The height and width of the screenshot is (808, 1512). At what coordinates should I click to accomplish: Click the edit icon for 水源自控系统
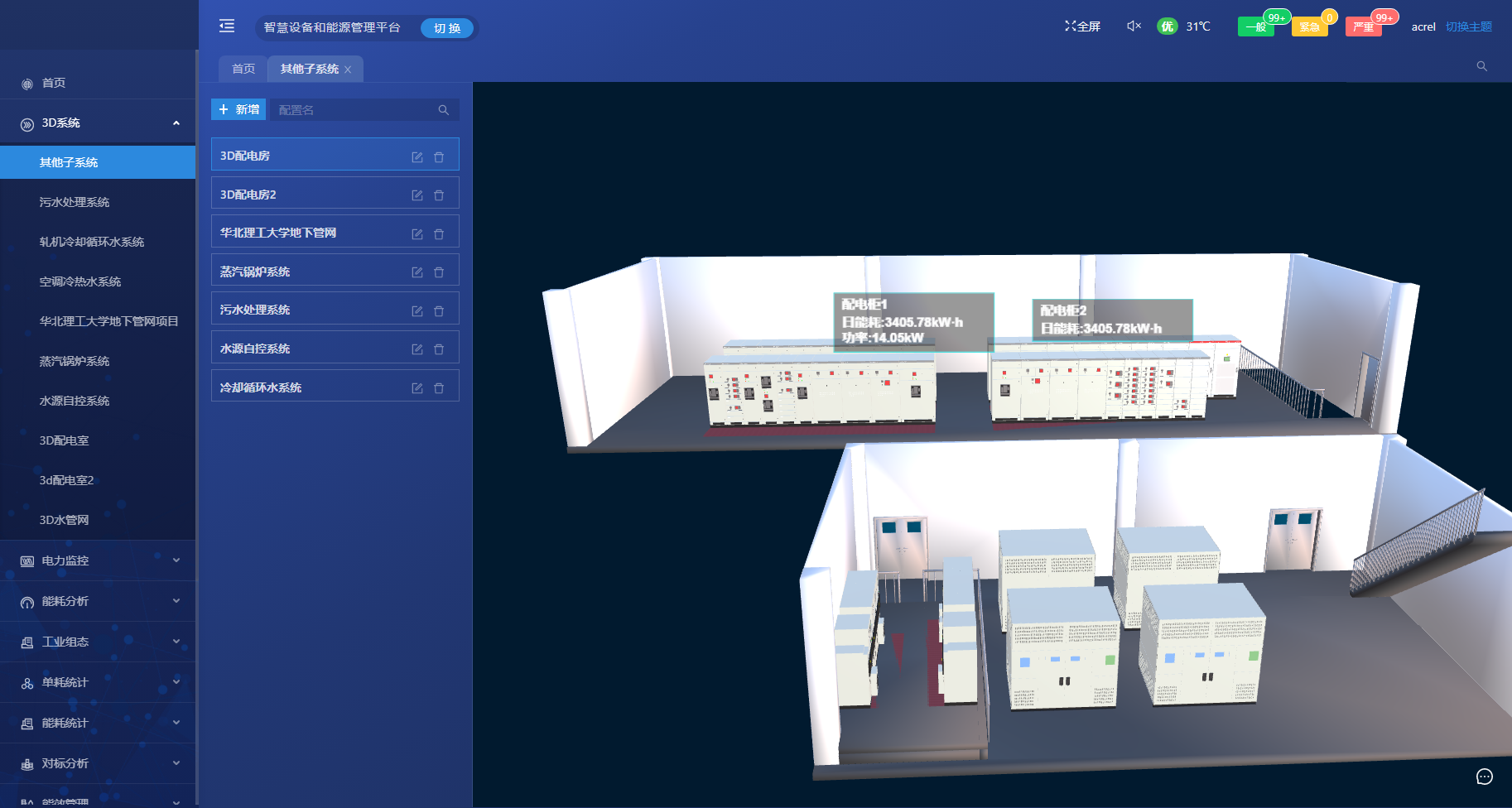pos(417,349)
